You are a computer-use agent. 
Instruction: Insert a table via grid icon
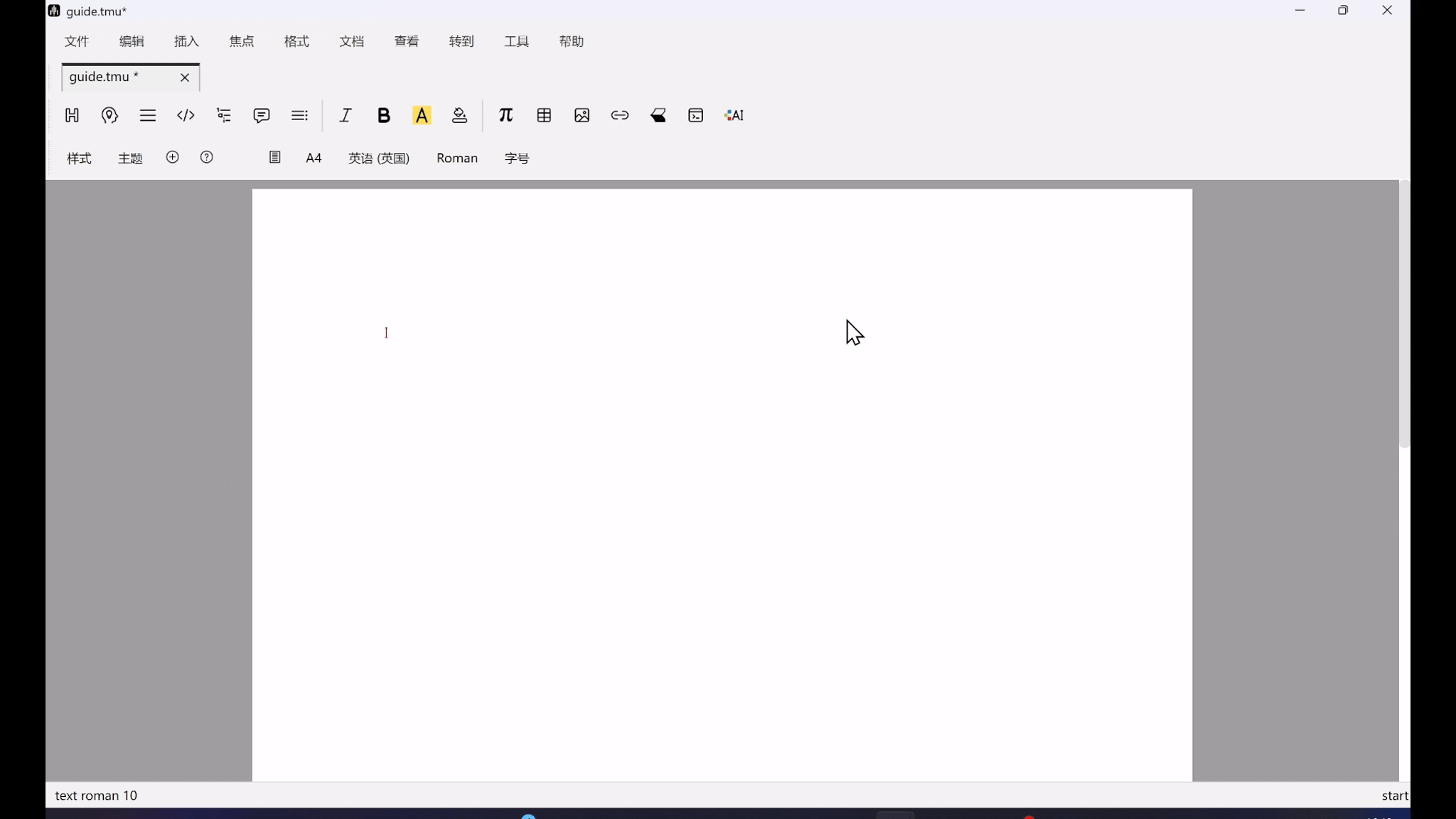tap(544, 115)
